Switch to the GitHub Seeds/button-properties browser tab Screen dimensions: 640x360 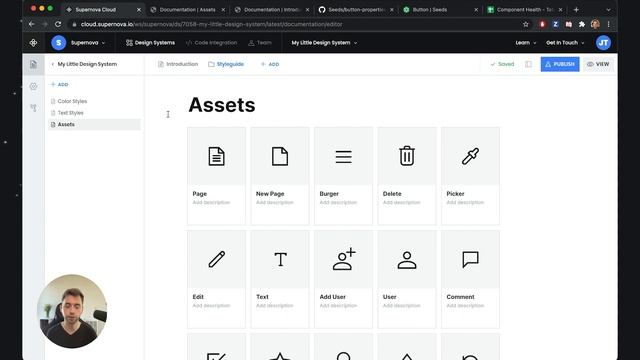tap(356, 9)
